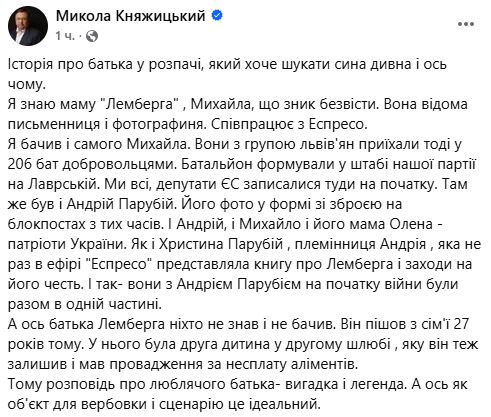
Task: Click the name "Христина Парубій"
Action: [x=221, y=244]
